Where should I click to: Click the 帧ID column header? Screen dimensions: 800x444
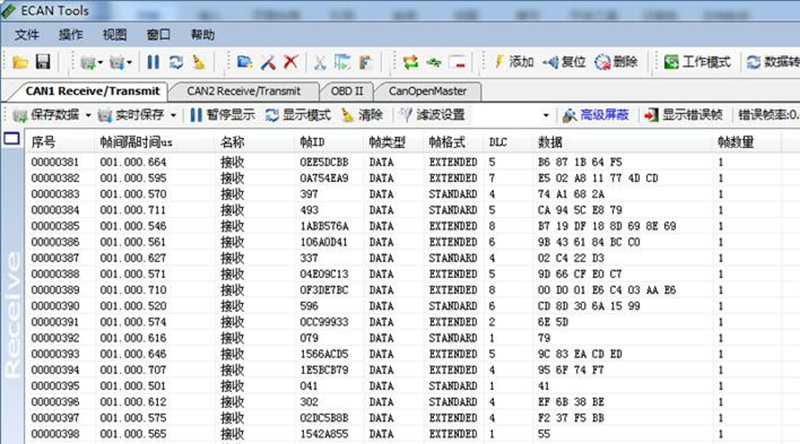tap(313, 142)
